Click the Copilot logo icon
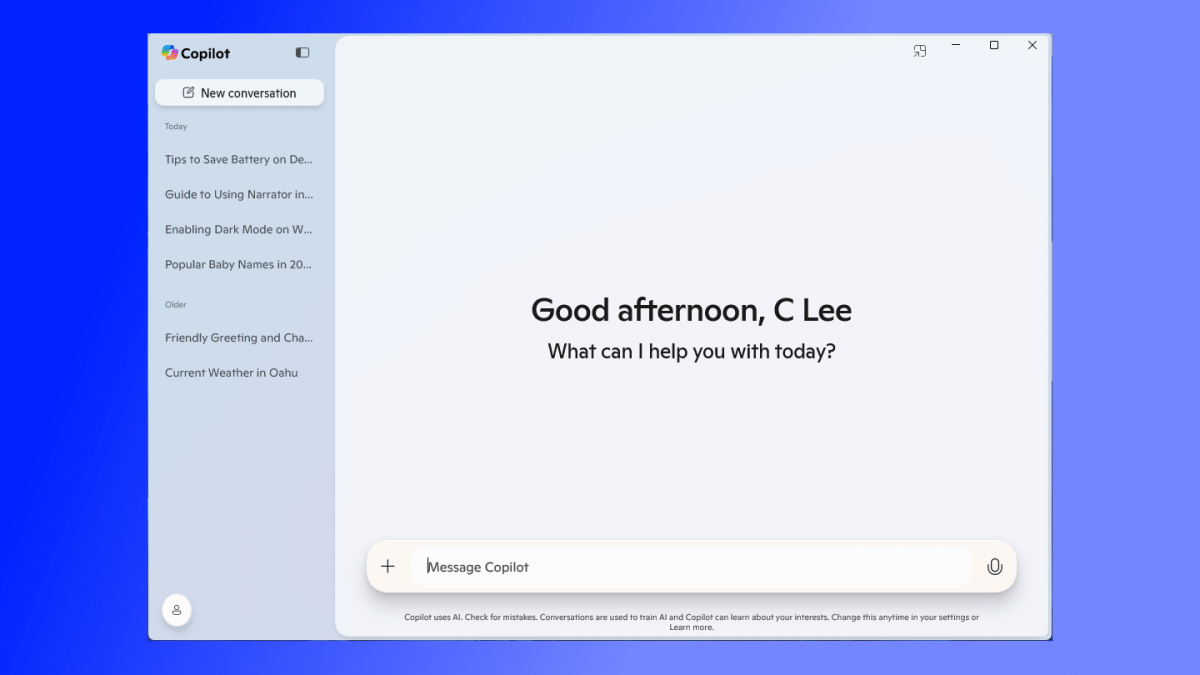The width and height of the screenshot is (1200, 675). 170,53
